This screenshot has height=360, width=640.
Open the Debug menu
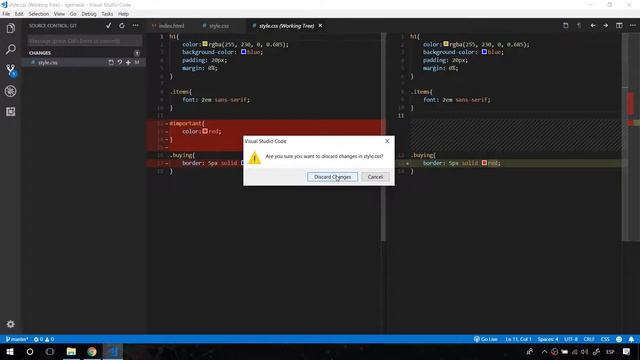point(89,14)
